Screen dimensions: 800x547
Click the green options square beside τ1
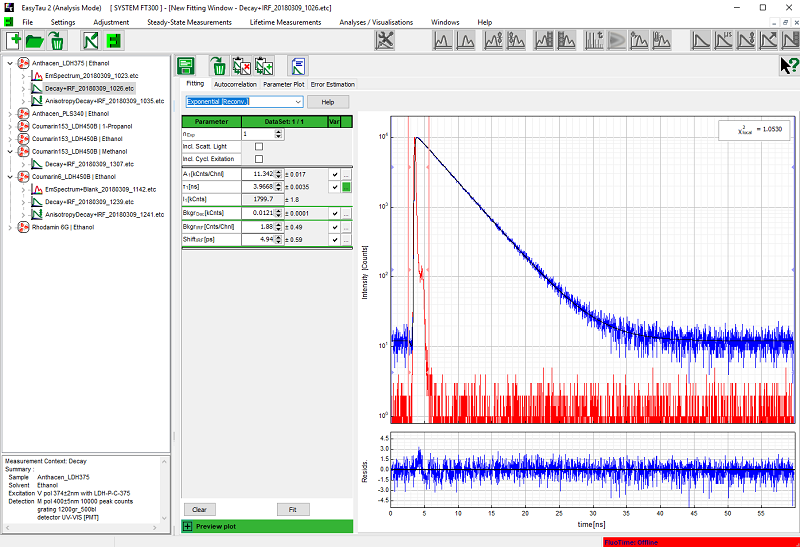[x=347, y=187]
